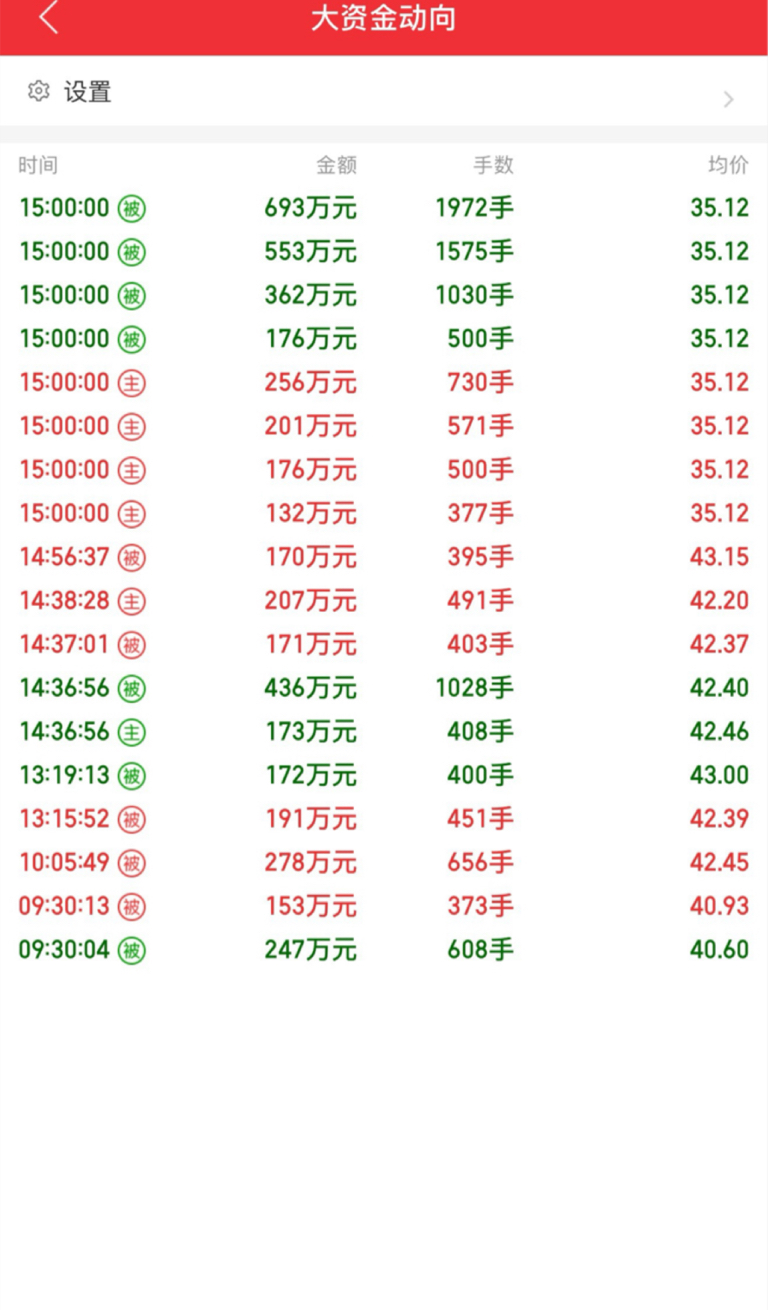Tap 主 badge on the 14:38:28 row
This screenshot has height=1310, width=768.
coord(132,601)
